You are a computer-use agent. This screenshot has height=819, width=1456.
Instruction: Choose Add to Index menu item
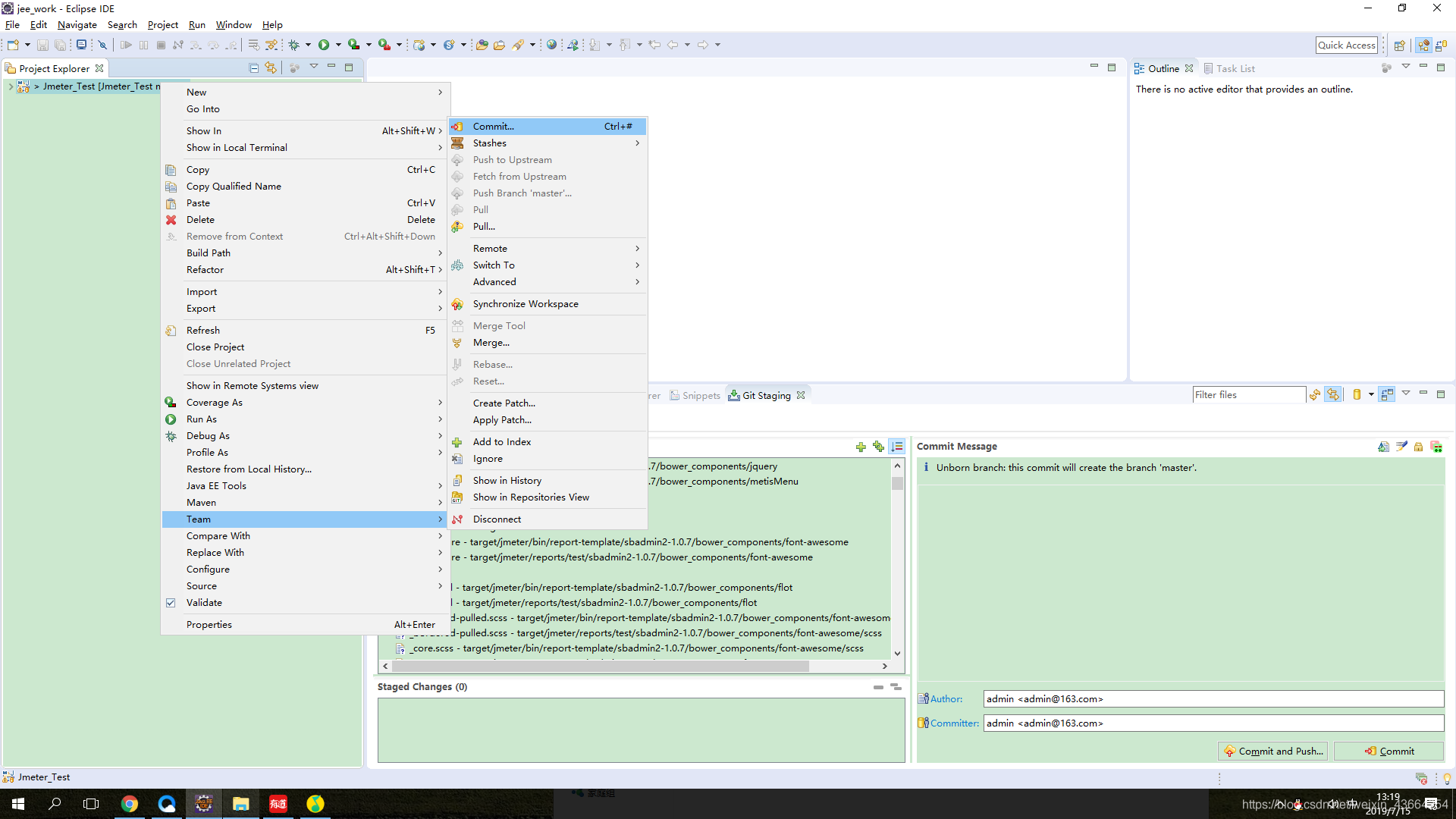pyautogui.click(x=548, y=442)
